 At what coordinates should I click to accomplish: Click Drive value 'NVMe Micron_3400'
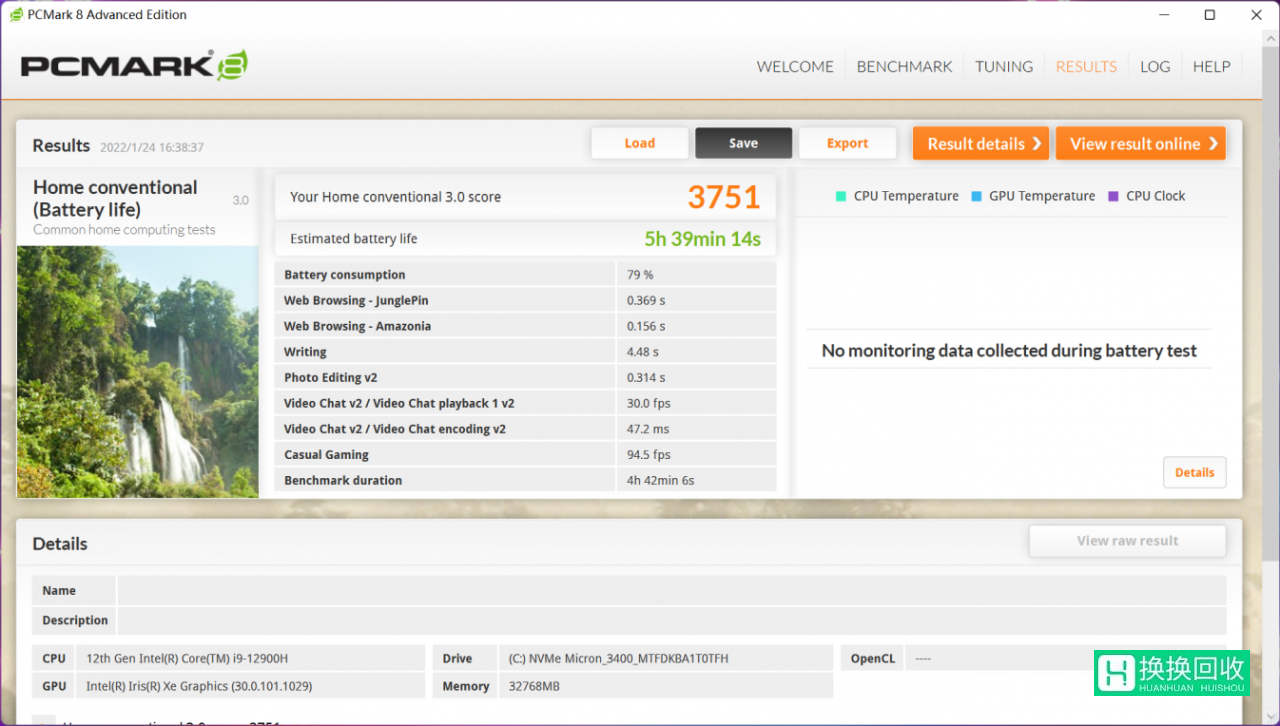tap(618, 658)
